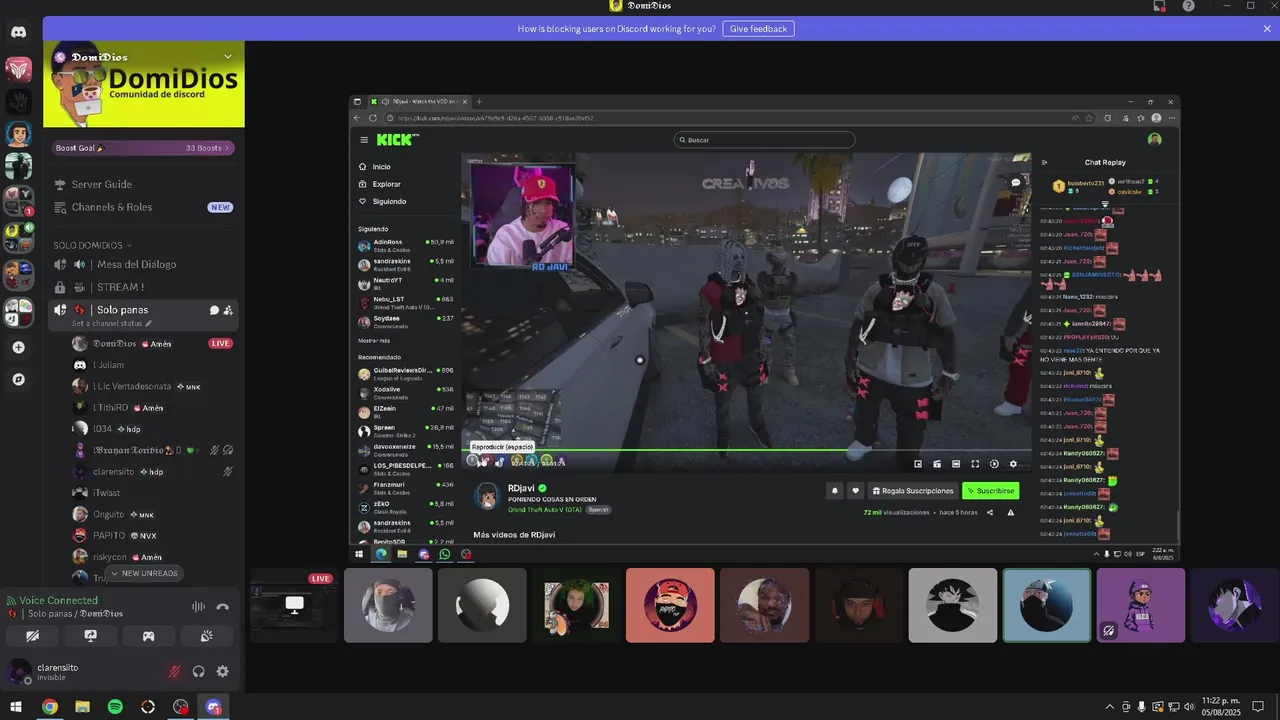Viewport: 1280px width, 720px height.
Task: Select the pink winged-logo server icon
Action: [x=18, y=69]
